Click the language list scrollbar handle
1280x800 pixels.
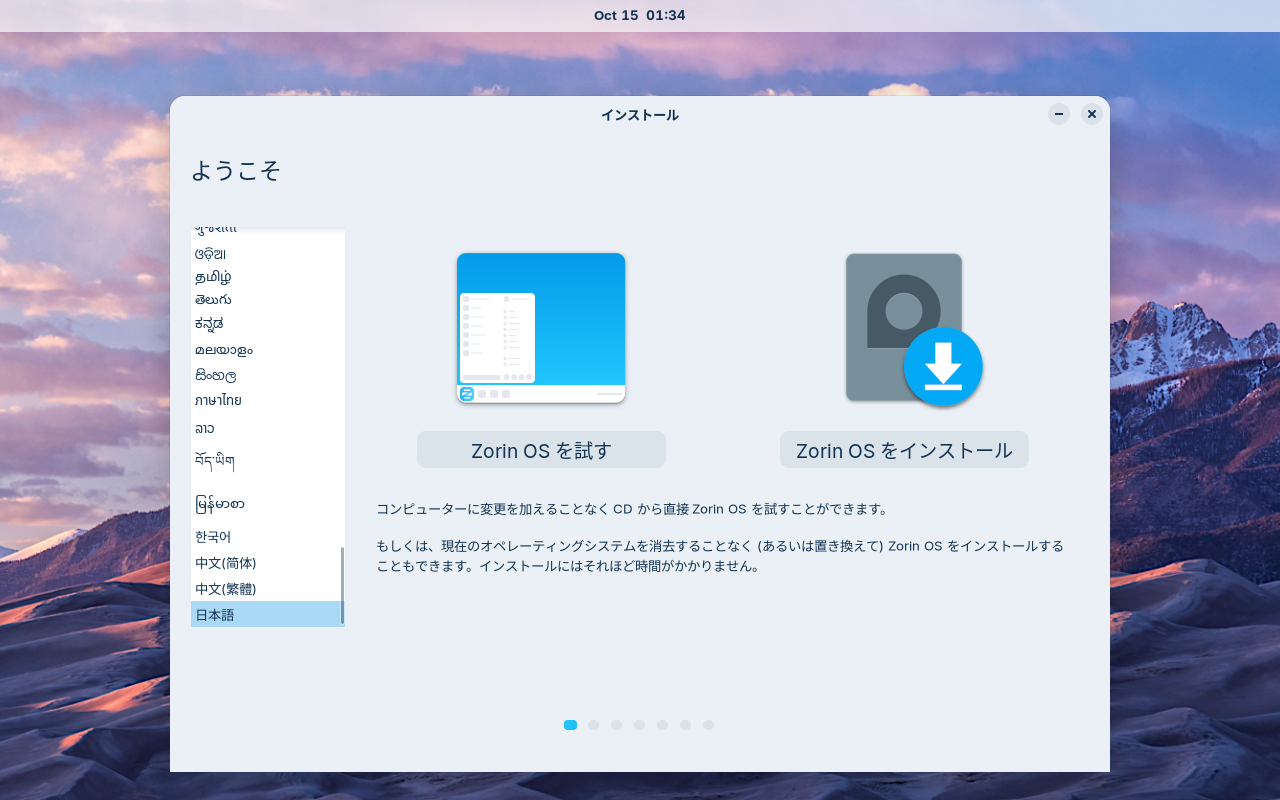click(342, 585)
